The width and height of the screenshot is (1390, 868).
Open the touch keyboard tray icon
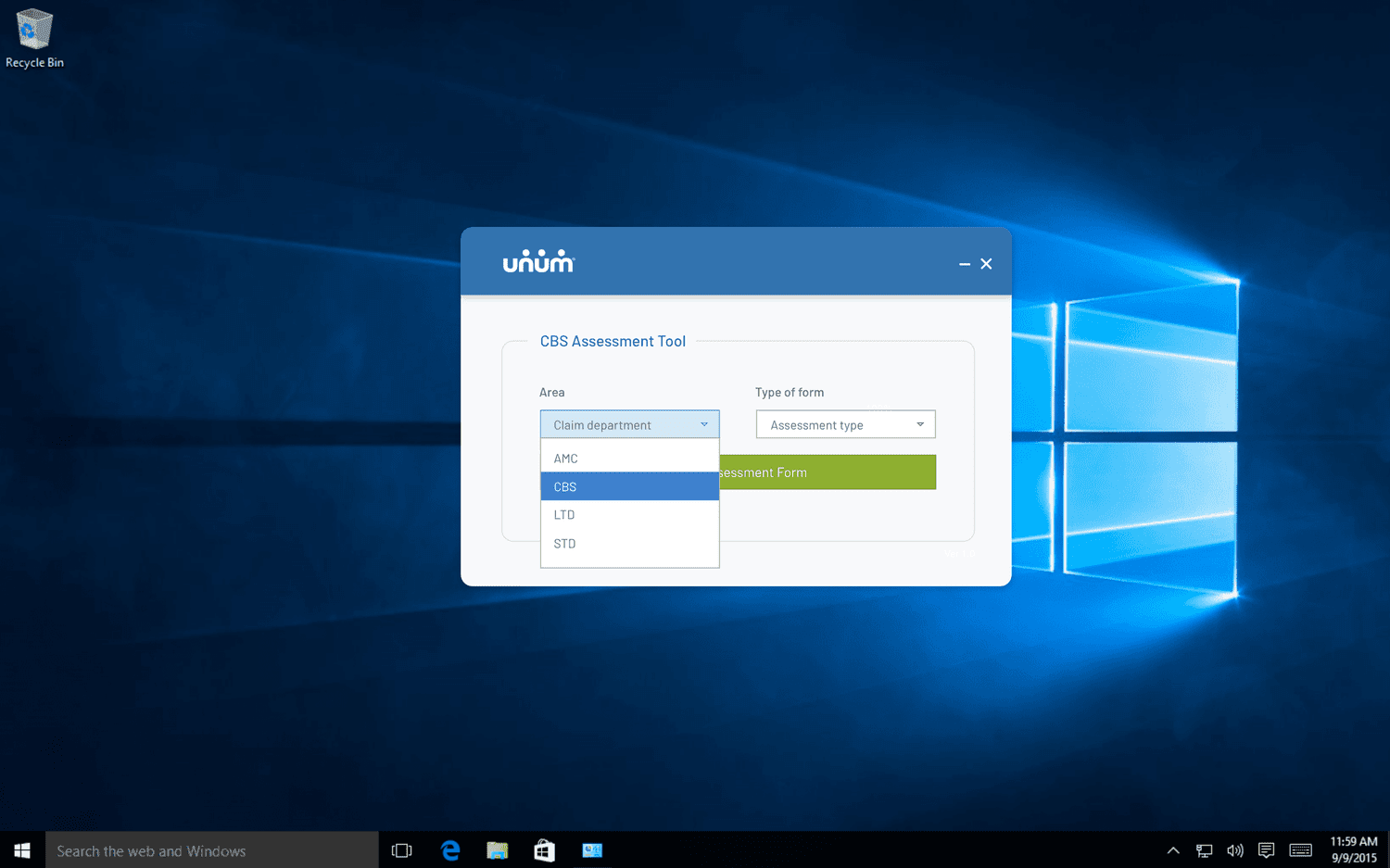click(1300, 850)
